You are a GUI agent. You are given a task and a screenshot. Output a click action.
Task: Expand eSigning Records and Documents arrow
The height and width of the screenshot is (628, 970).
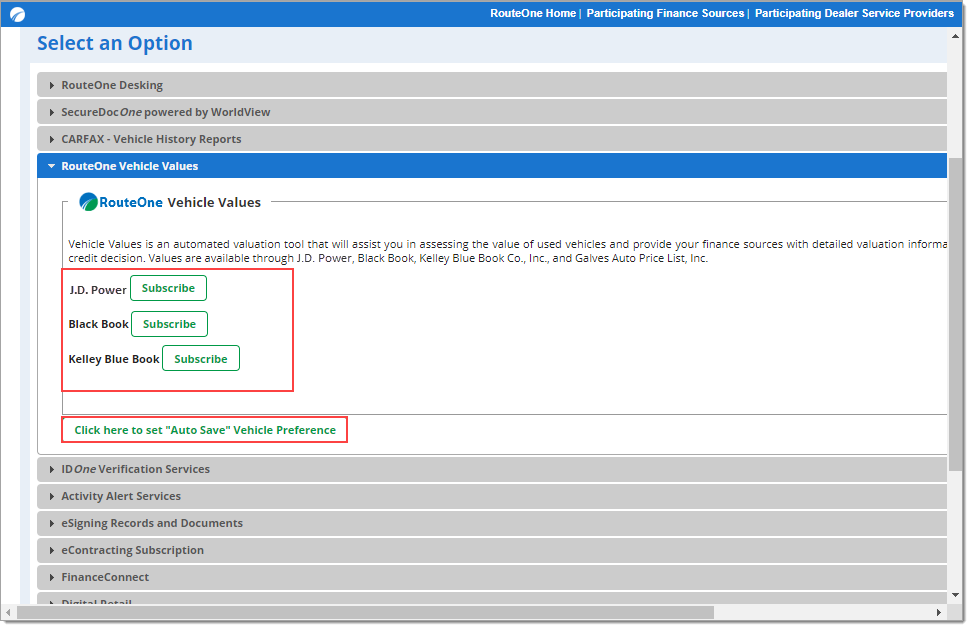coord(51,524)
